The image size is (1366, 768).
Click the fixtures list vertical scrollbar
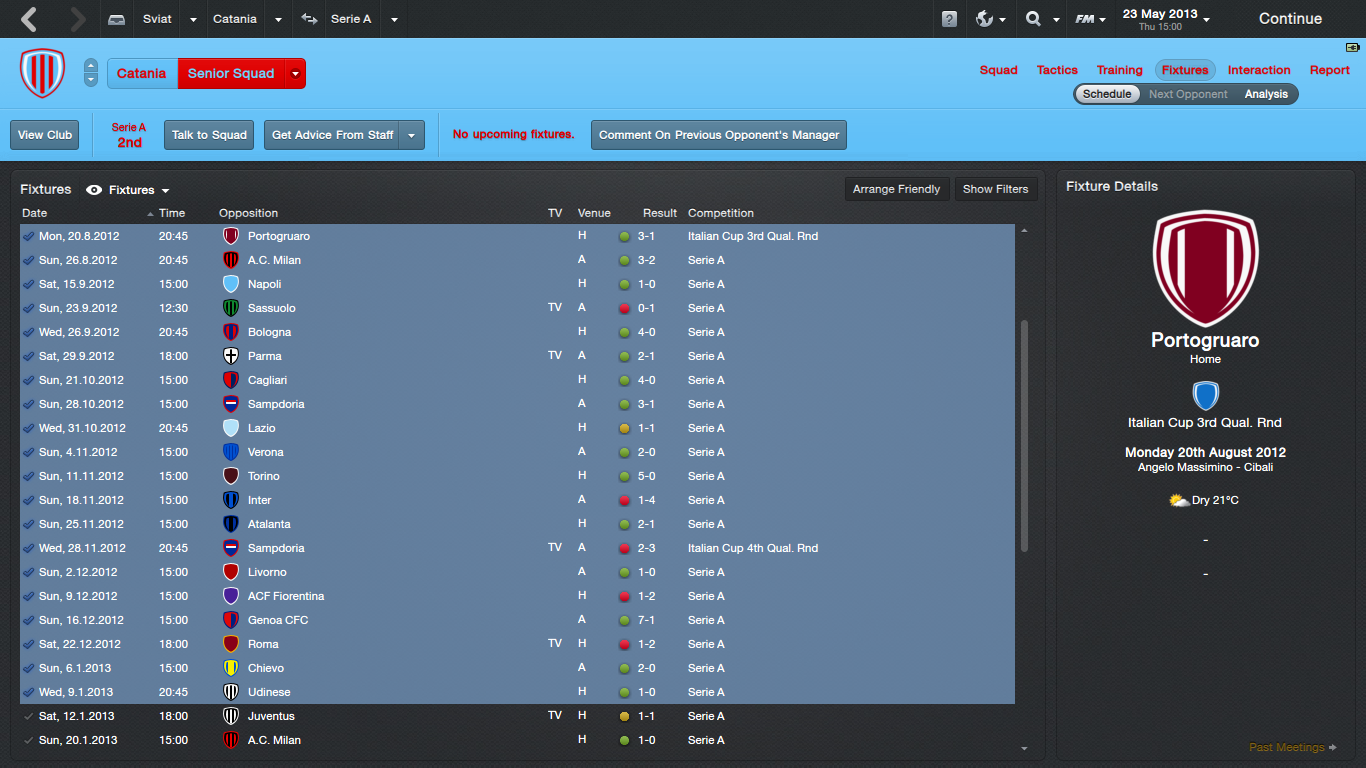[x=1023, y=435]
